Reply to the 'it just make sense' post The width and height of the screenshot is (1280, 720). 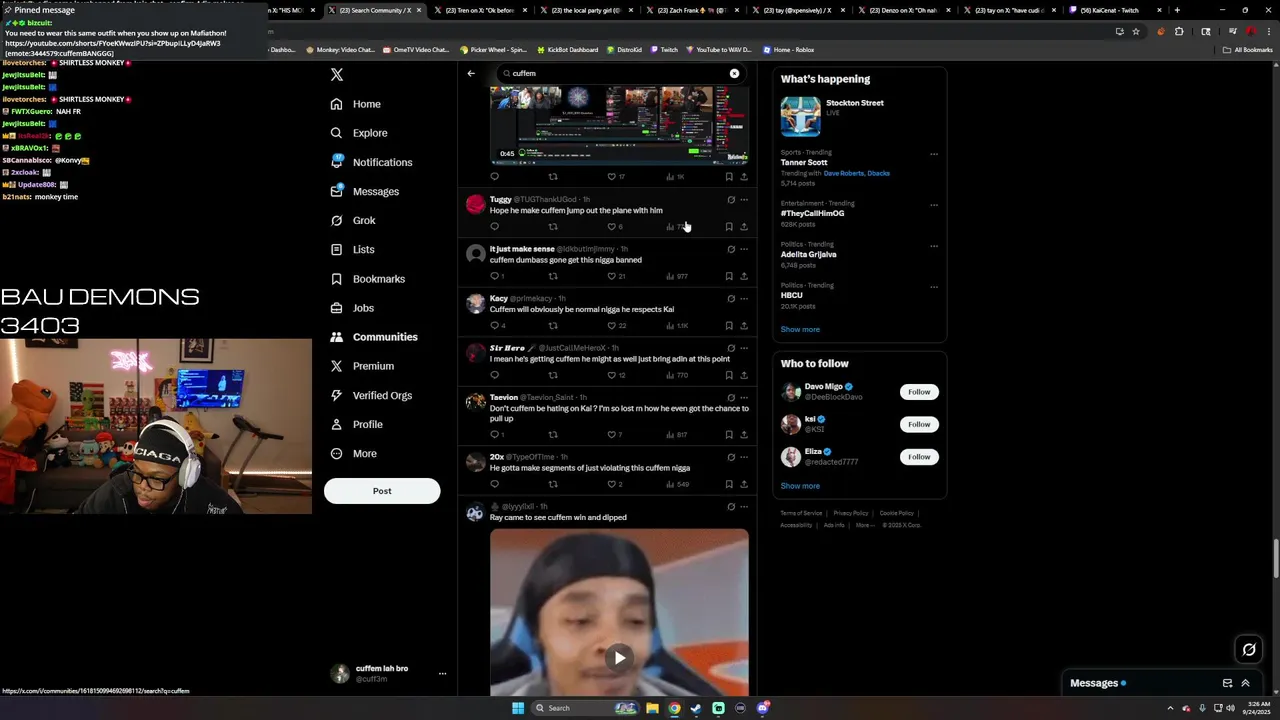494,276
